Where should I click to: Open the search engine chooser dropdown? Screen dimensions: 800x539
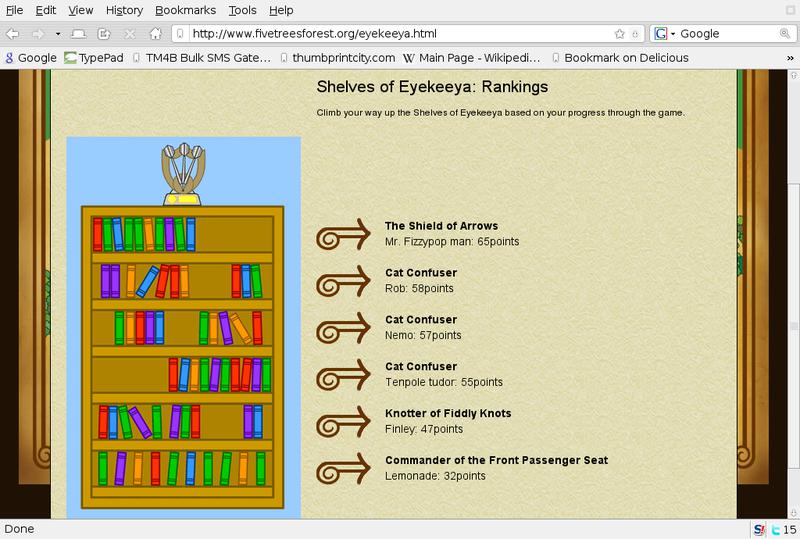coord(665,34)
